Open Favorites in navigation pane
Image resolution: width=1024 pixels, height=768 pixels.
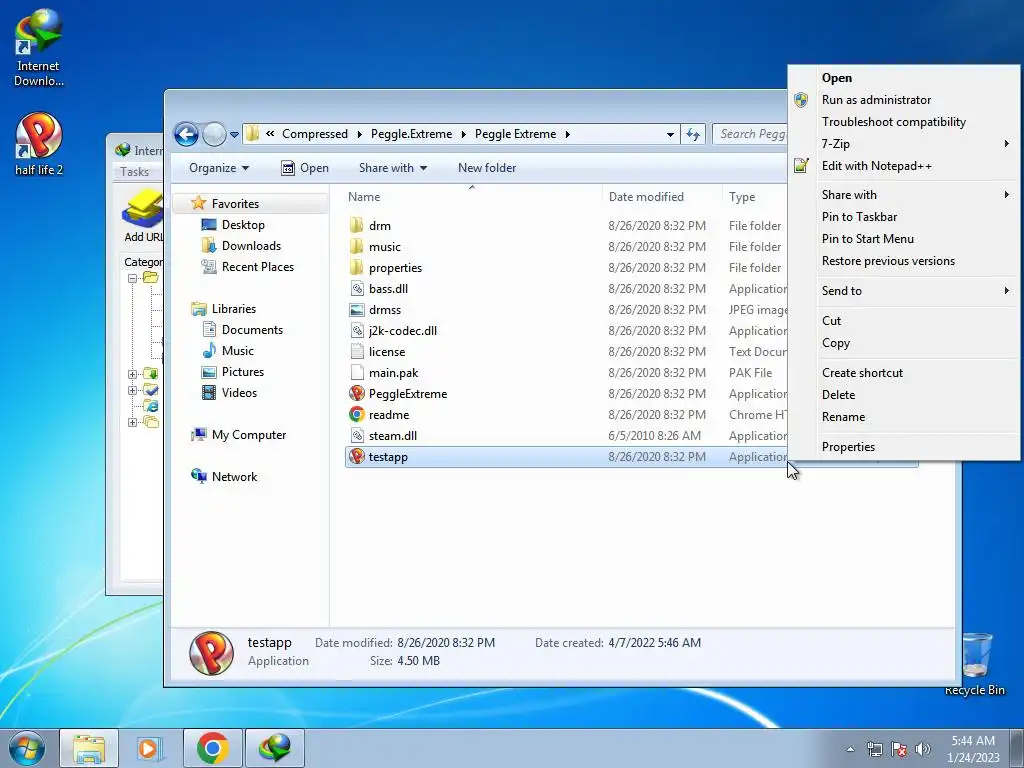pos(235,204)
